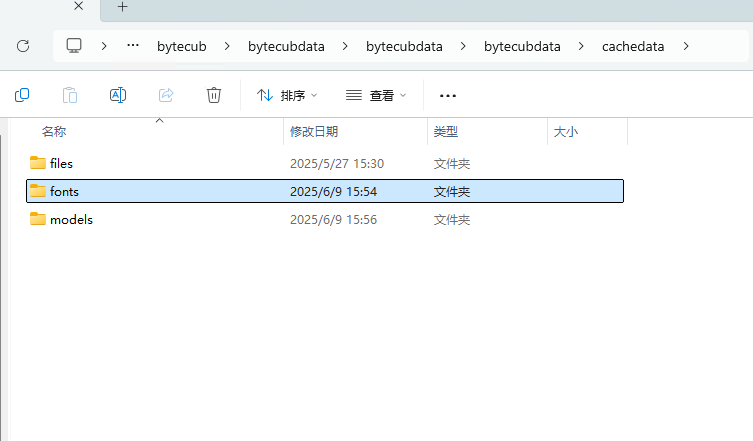Click 文件夹 type in models row
The height and width of the screenshot is (441, 753).
452,220
